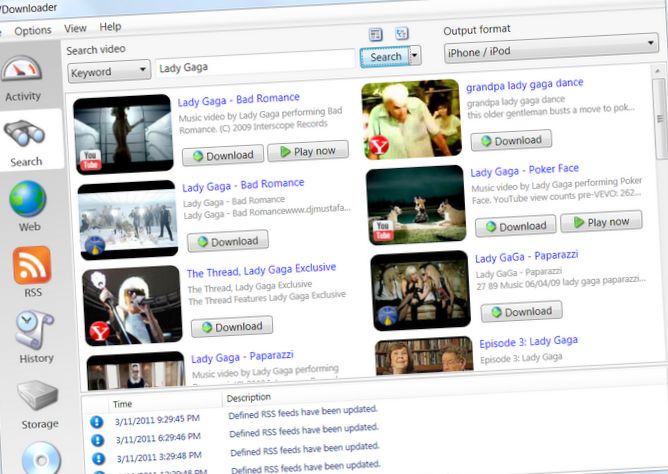The image size is (668, 474).
Task: Open grandpa lady gaga dance title link
Action: coord(524,84)
